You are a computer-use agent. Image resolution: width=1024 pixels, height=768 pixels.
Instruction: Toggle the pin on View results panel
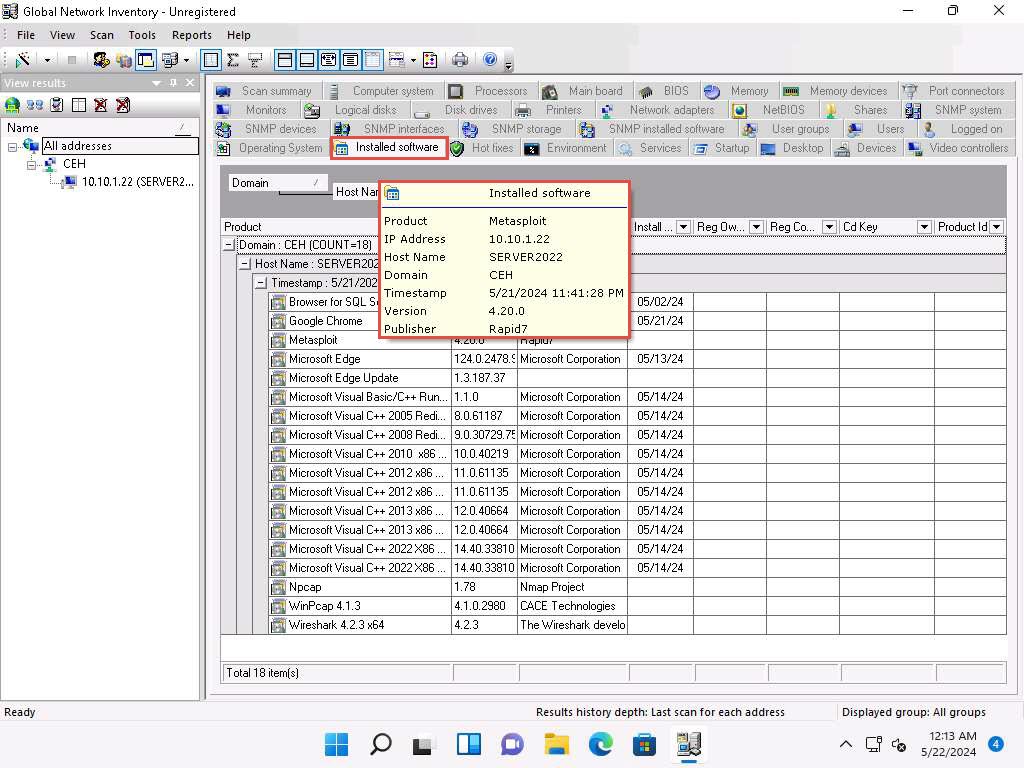[x=173, y=83]
